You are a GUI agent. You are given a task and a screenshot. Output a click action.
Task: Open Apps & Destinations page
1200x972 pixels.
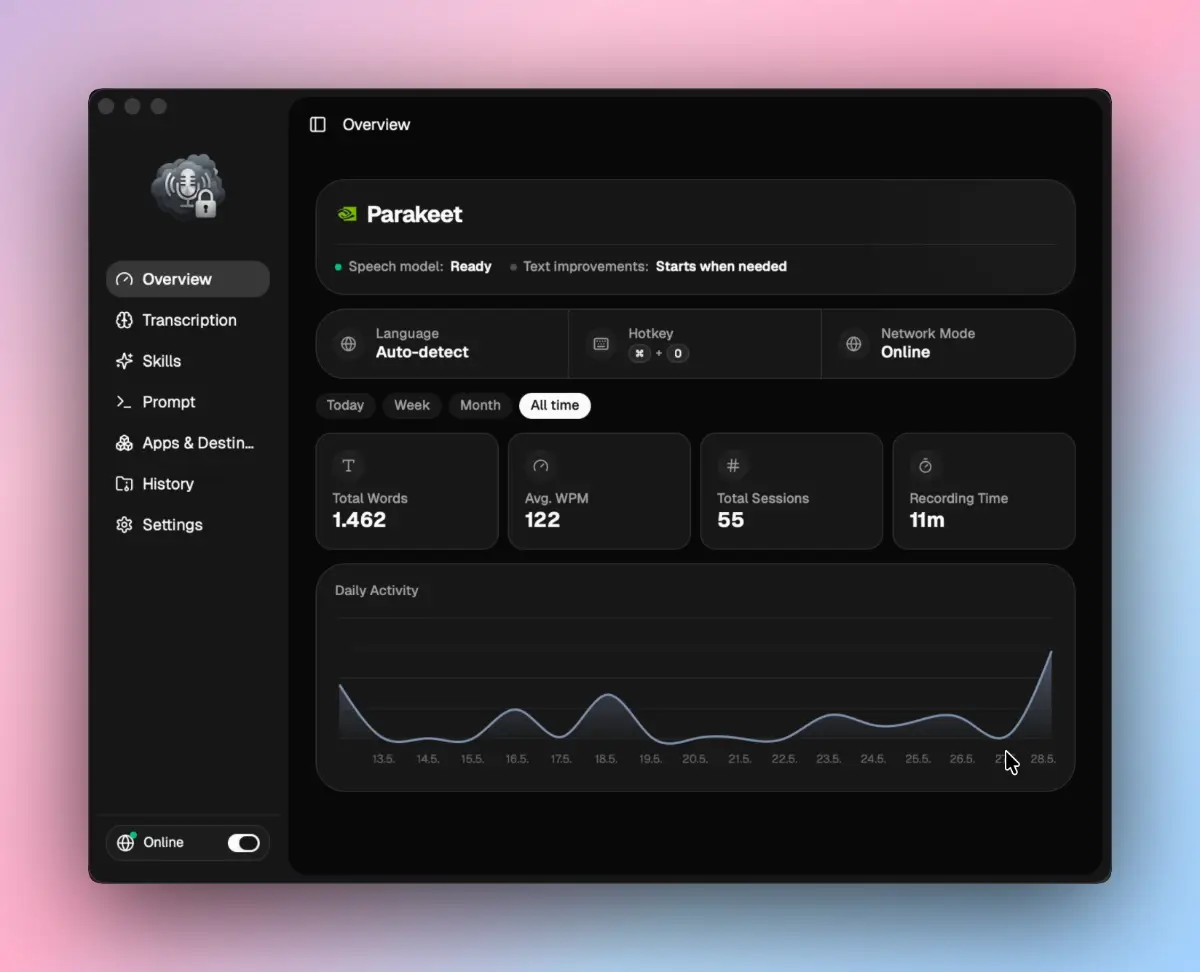[x=188, y=443]
